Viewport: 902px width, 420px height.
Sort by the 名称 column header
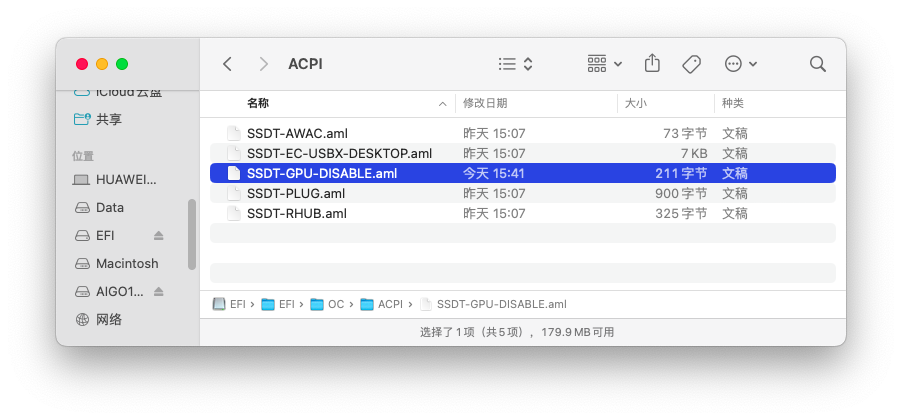coord(258,103)
